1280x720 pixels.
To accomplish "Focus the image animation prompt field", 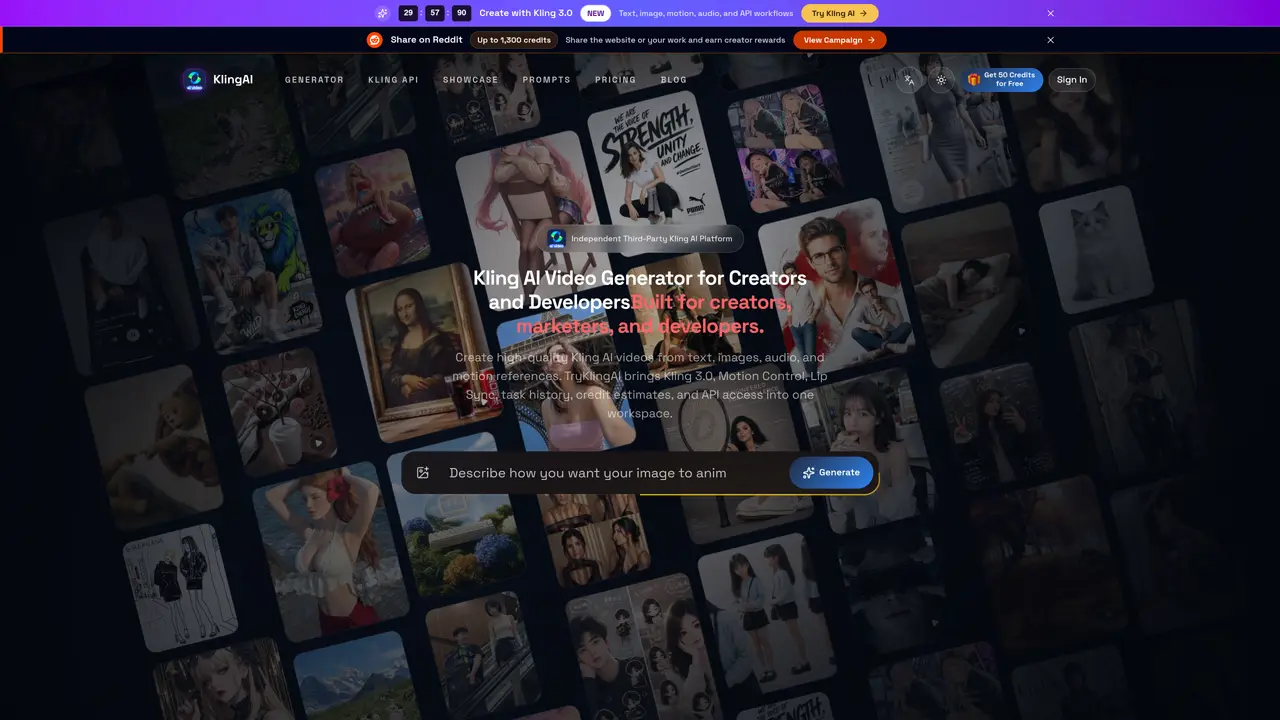I will coord(610,473).
